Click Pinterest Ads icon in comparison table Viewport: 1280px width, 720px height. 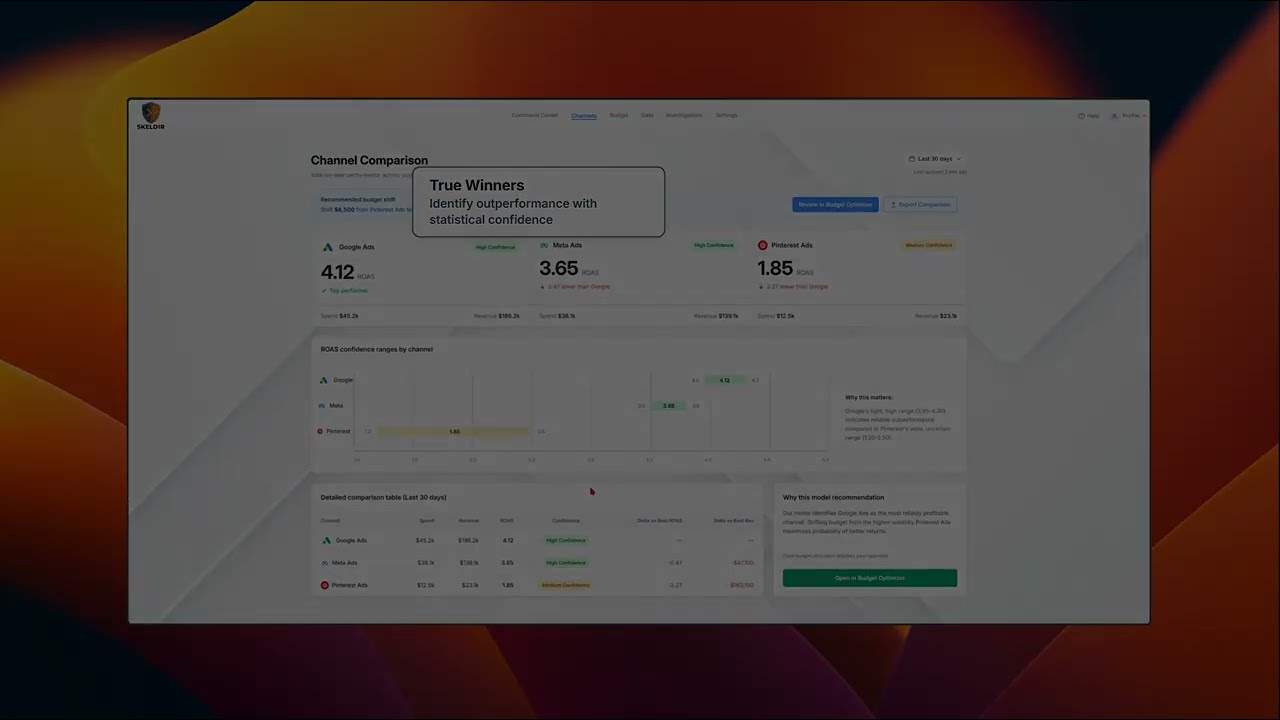pyautogui.click(x=325, y=585)
